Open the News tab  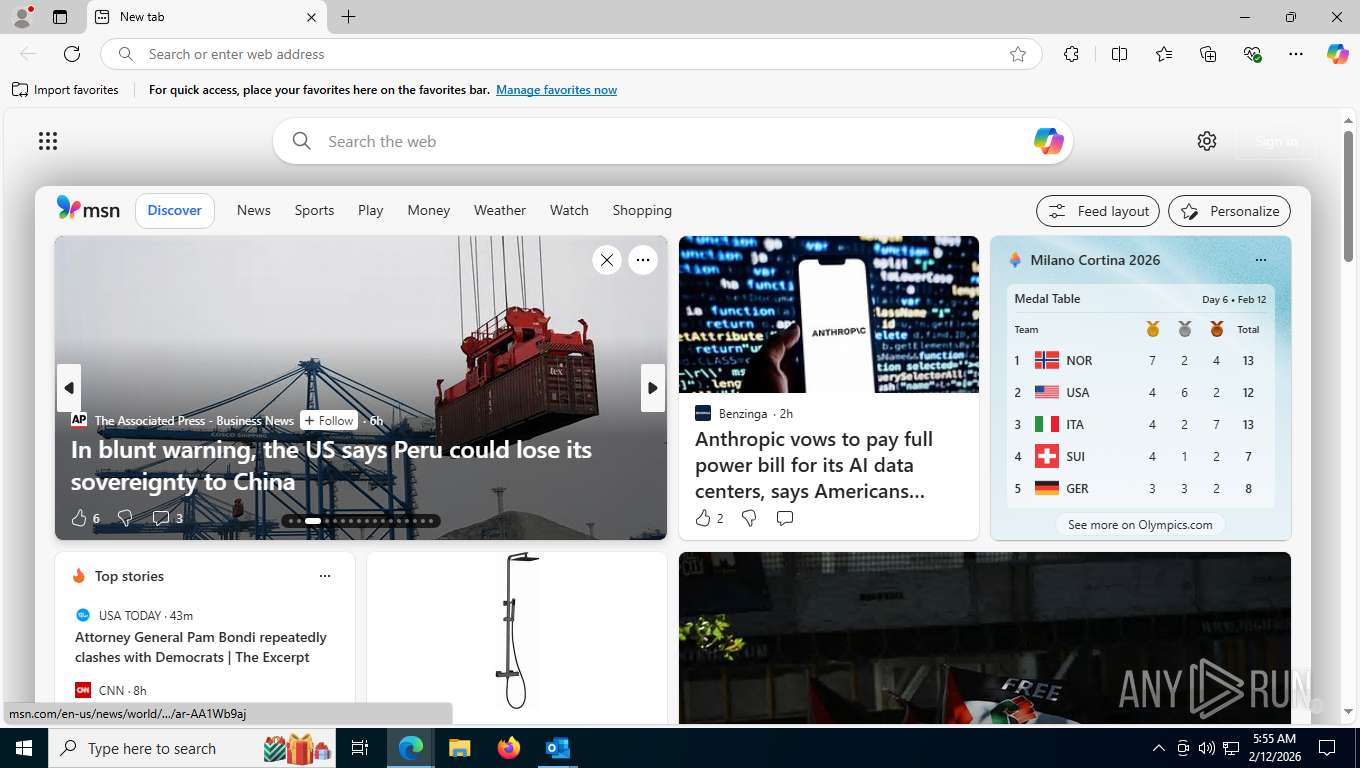[254, 210]
